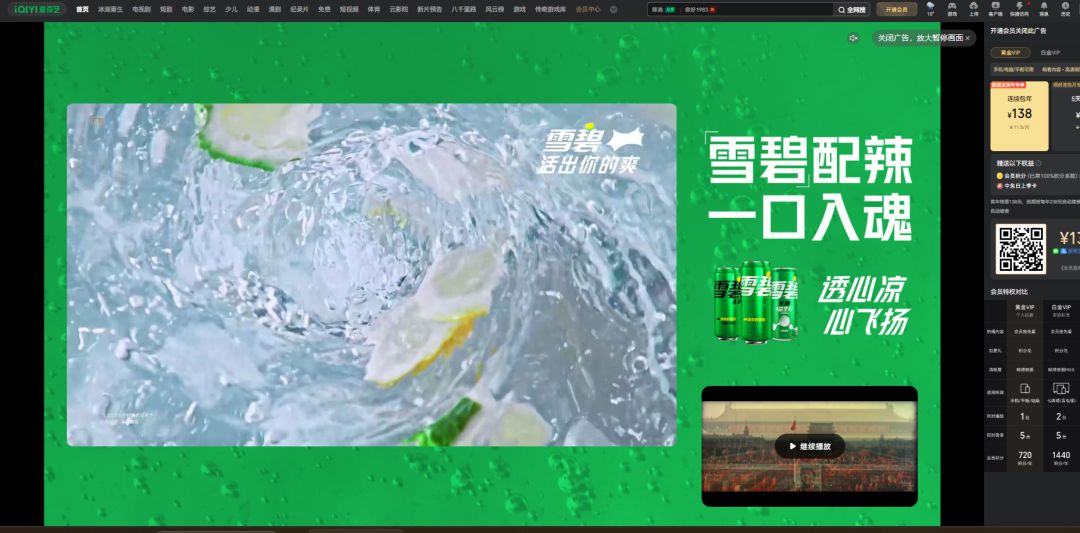
Task: Click the 全网搜 search button
Action: click(x=853, y=10)
